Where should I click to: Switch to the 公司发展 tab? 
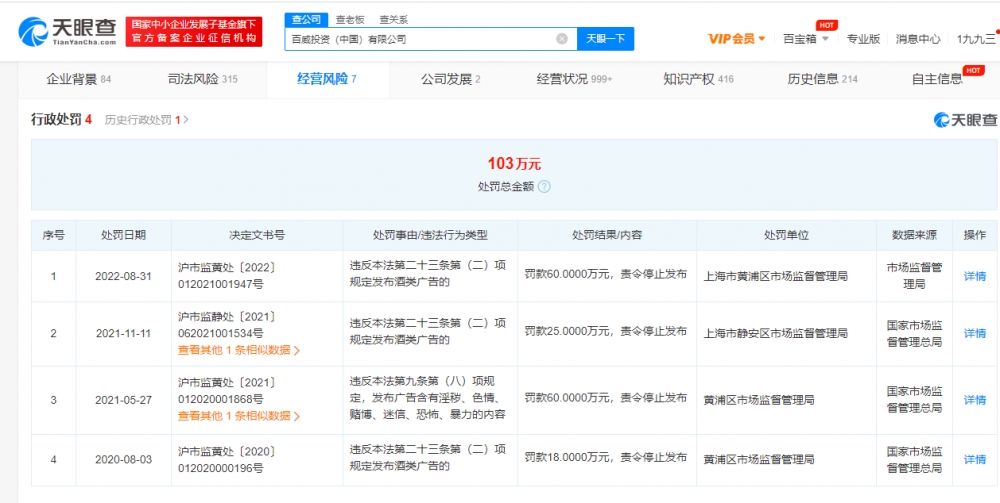(450, 80)
